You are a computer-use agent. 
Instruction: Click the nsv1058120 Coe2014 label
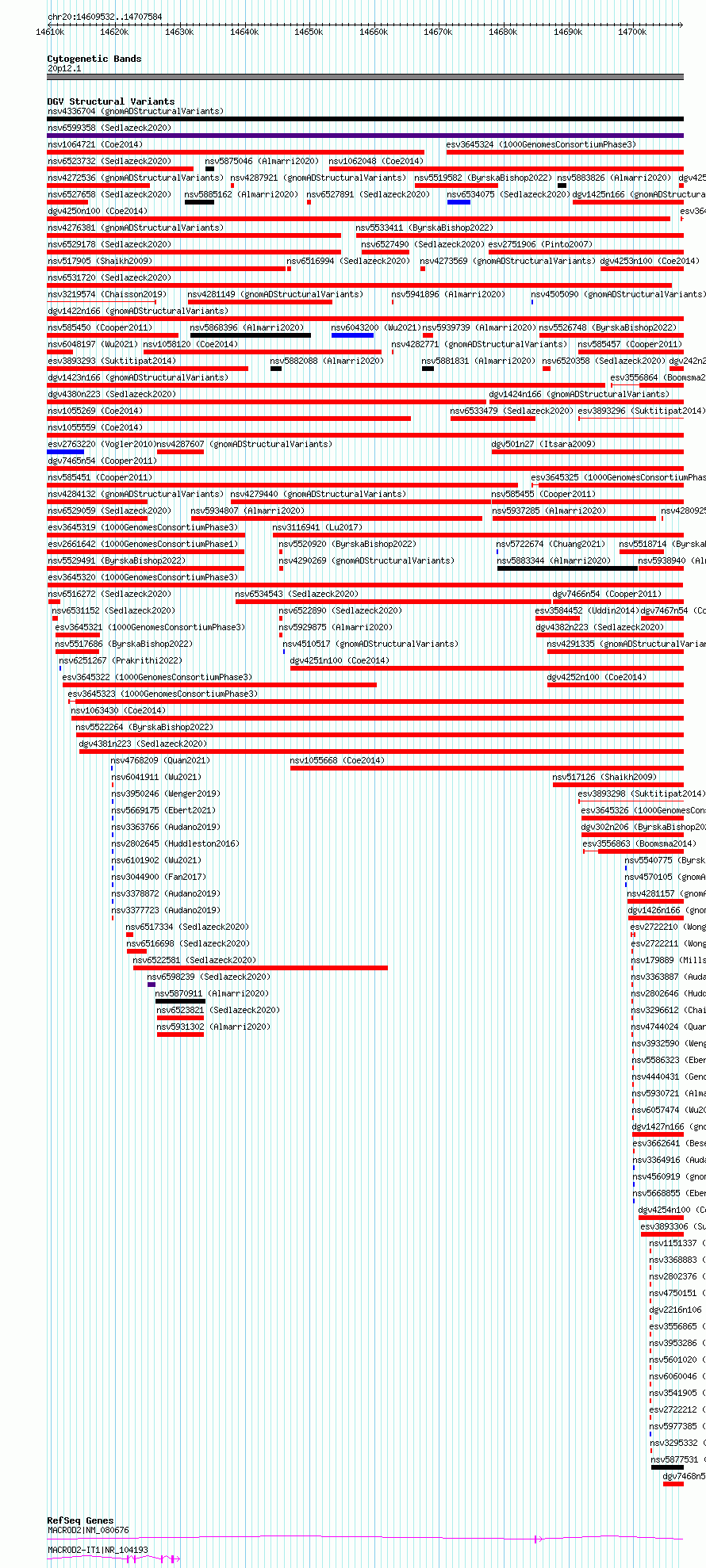click(191, 344)
